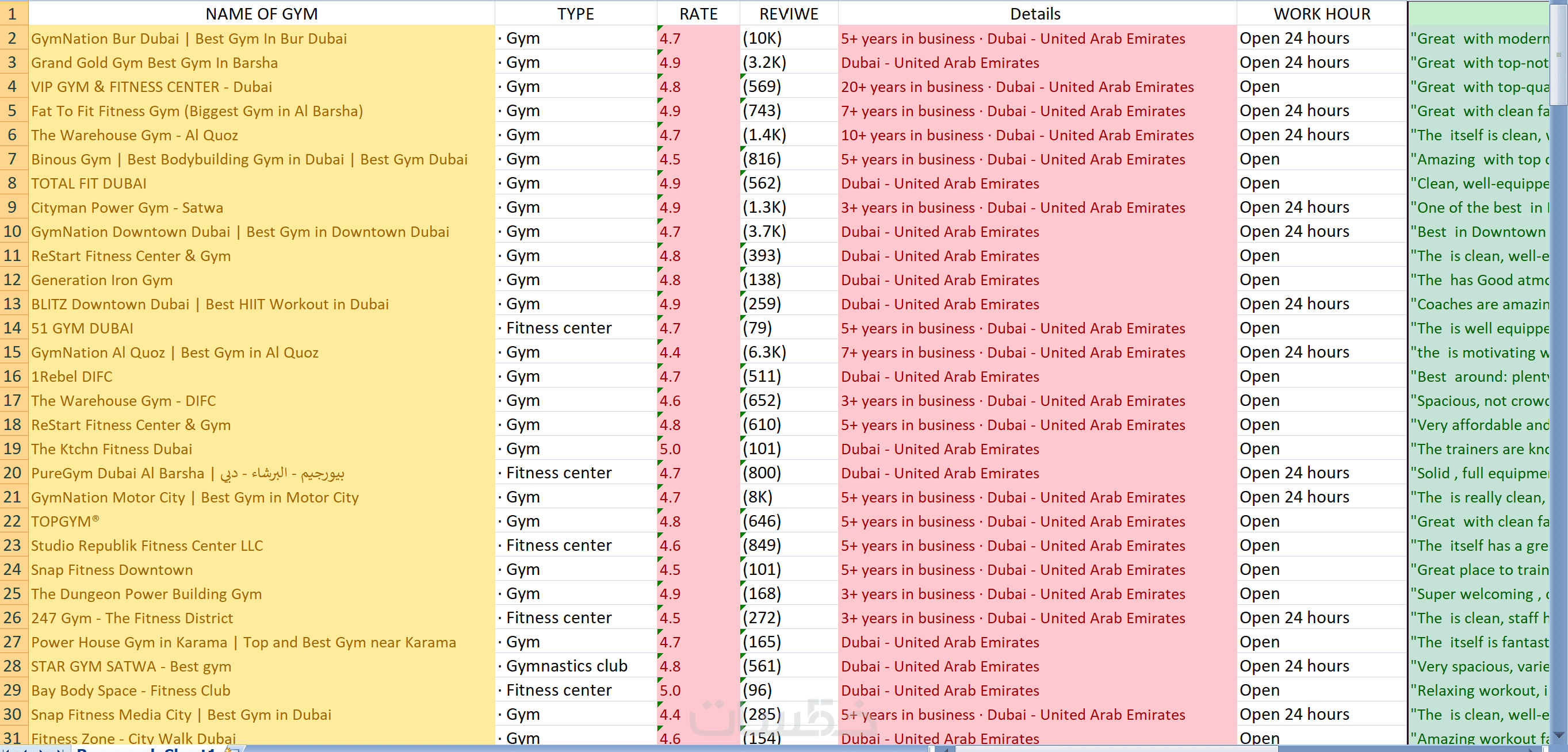Select the REVIWE header cell
The width and height of the screenshot is (1568, 752).
[x=788, y=13]
